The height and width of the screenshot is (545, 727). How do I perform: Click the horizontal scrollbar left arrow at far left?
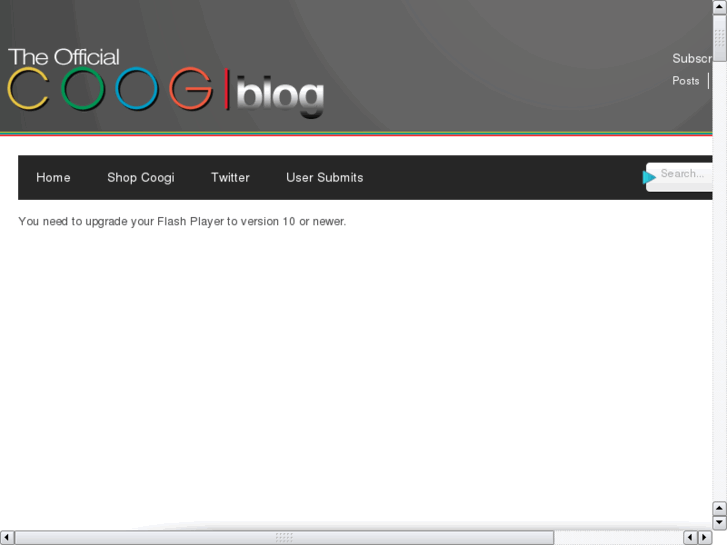tap(7, 538)
